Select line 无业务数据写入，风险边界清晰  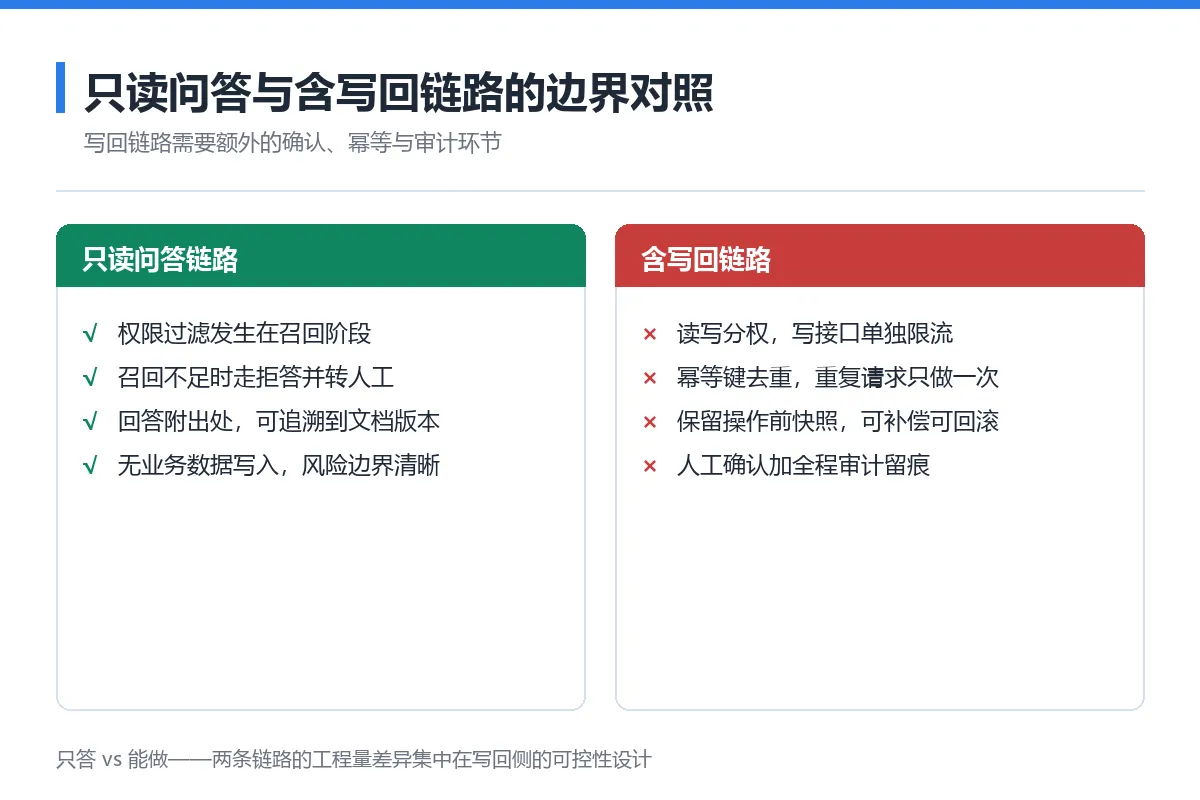pos(278,465)
